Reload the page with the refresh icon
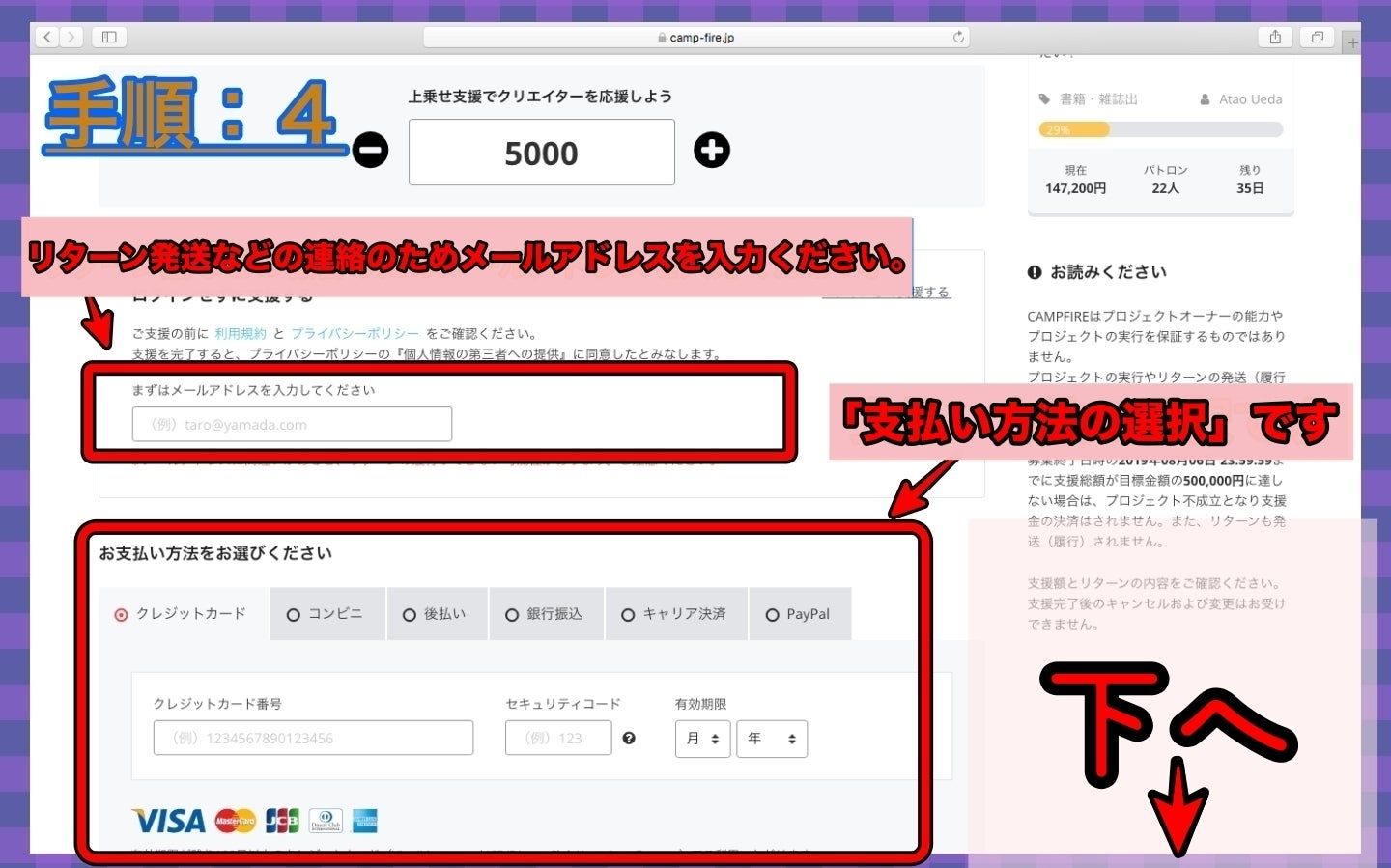 tap(958, 37)
